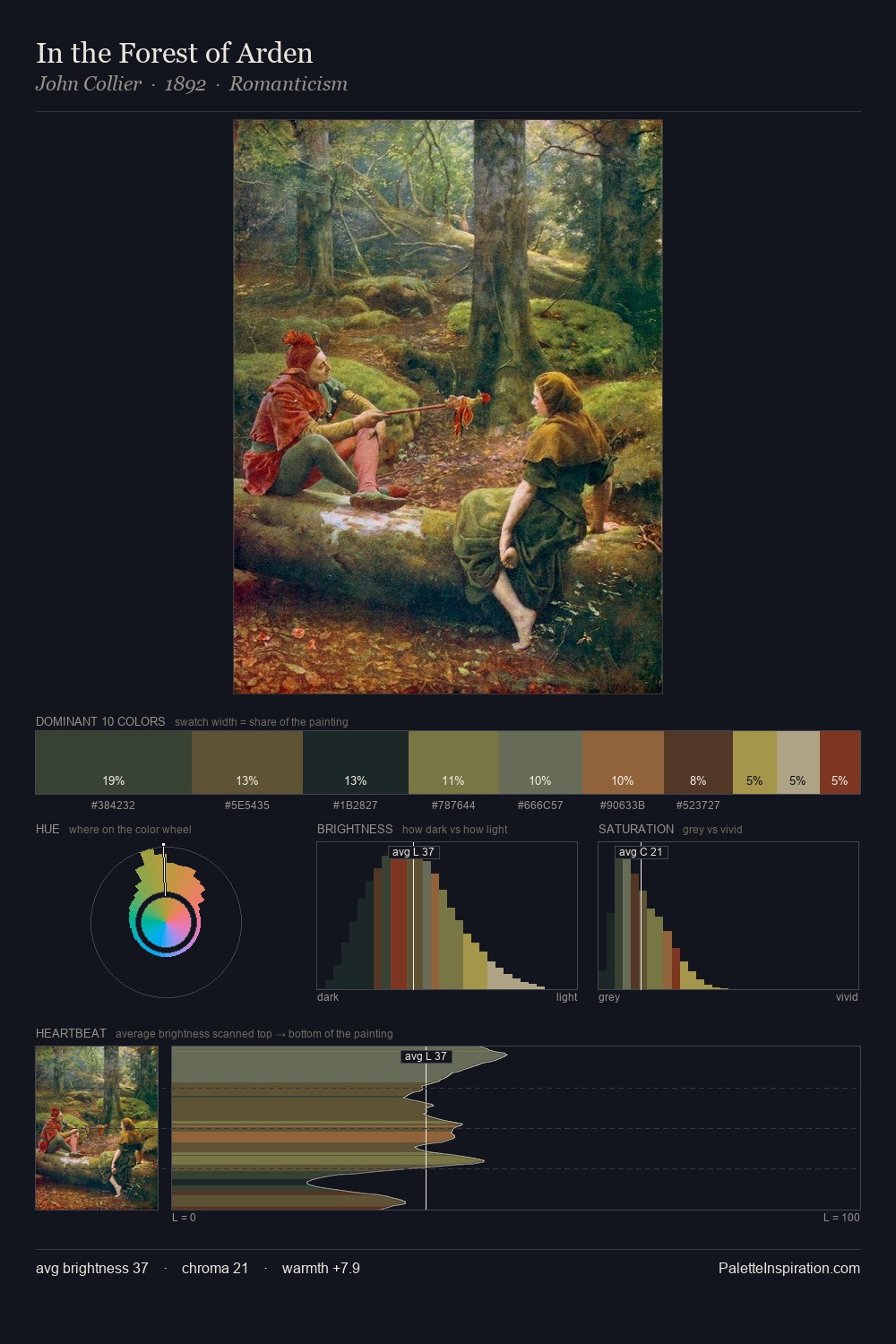Click the hue color wheel chart
This screenshot has width=896, height=1344.
[166, 921]
